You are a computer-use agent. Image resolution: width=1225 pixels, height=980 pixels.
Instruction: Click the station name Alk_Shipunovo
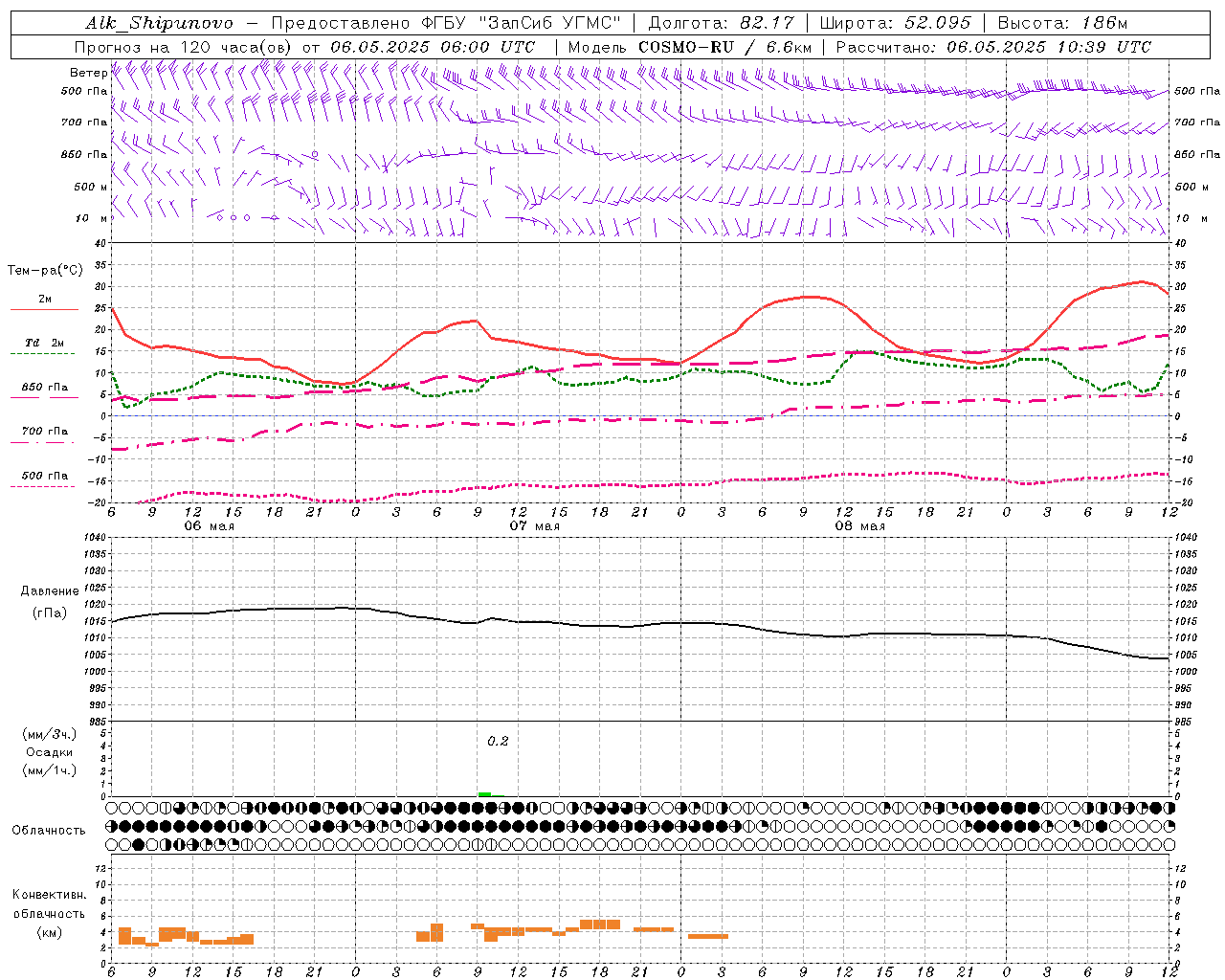159,23
